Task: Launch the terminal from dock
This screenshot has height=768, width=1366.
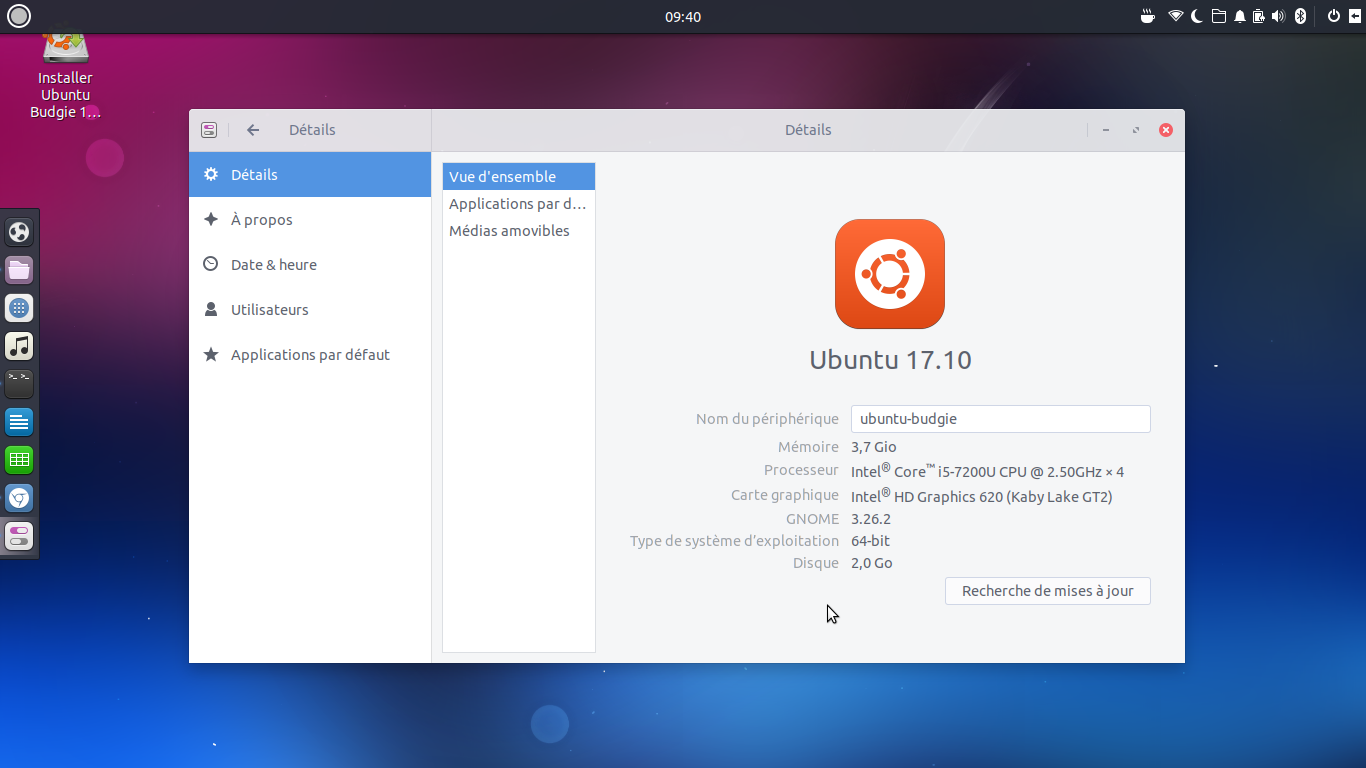Action: click(x=19, y=384)
